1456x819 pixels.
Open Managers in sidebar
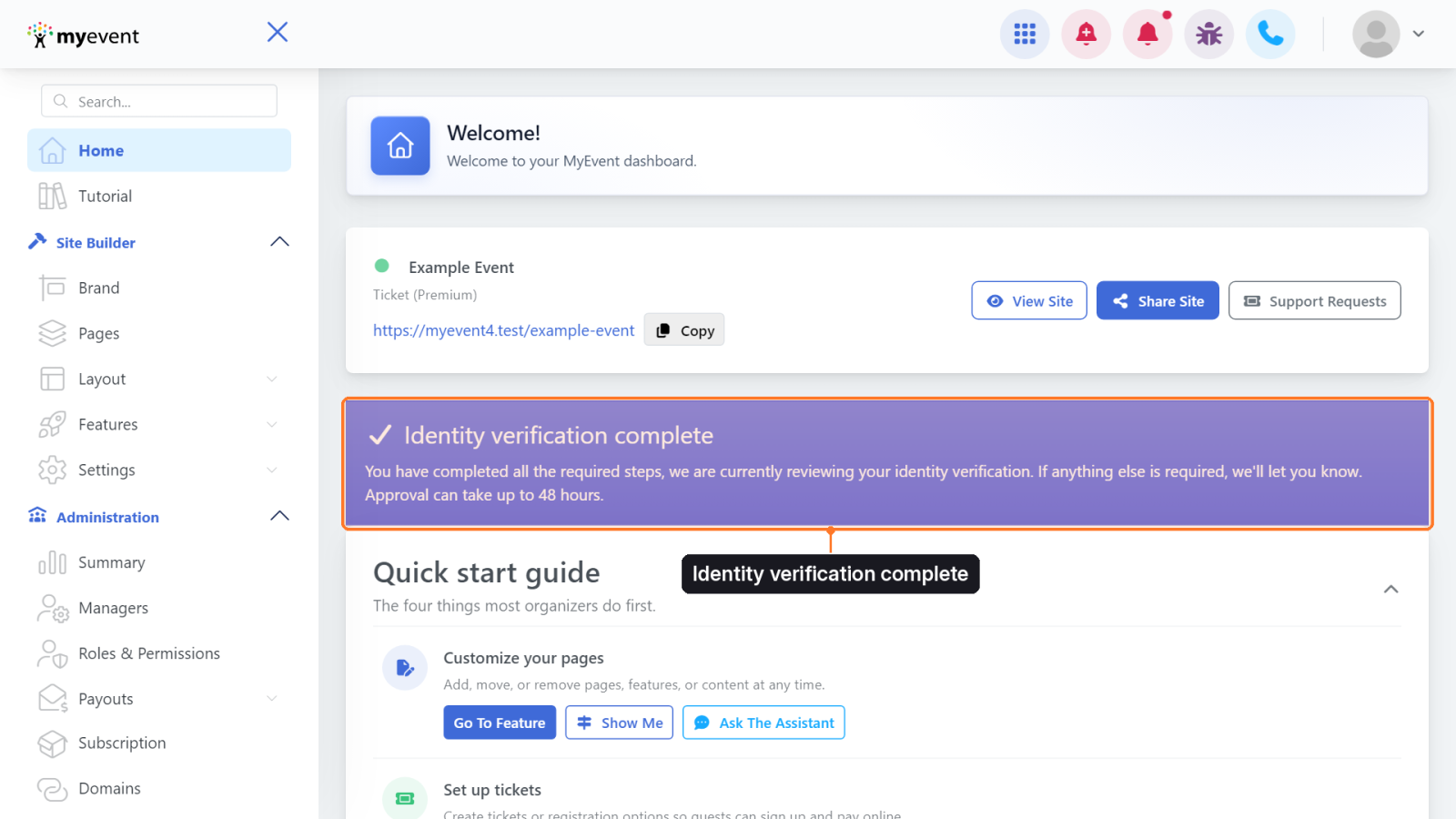[x=159, y=608]
